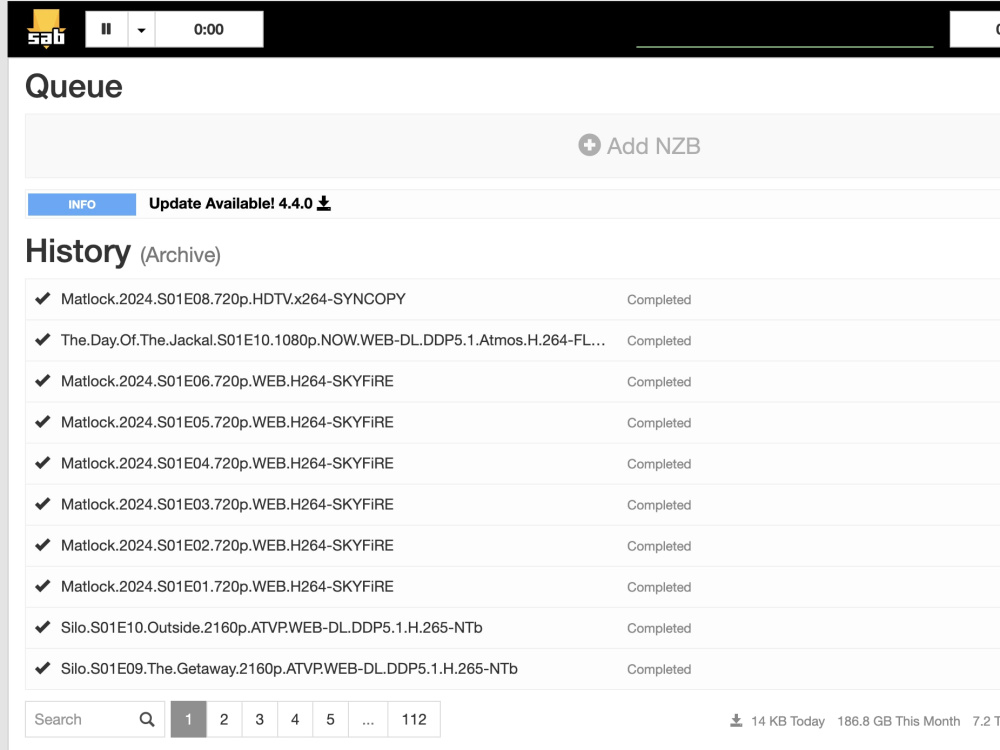Select The.Day.Of.The.Jackal.S01E10 entry name
Image resolution: width=1000 pixels, height=750 pixels.
[x=333, y=340]
